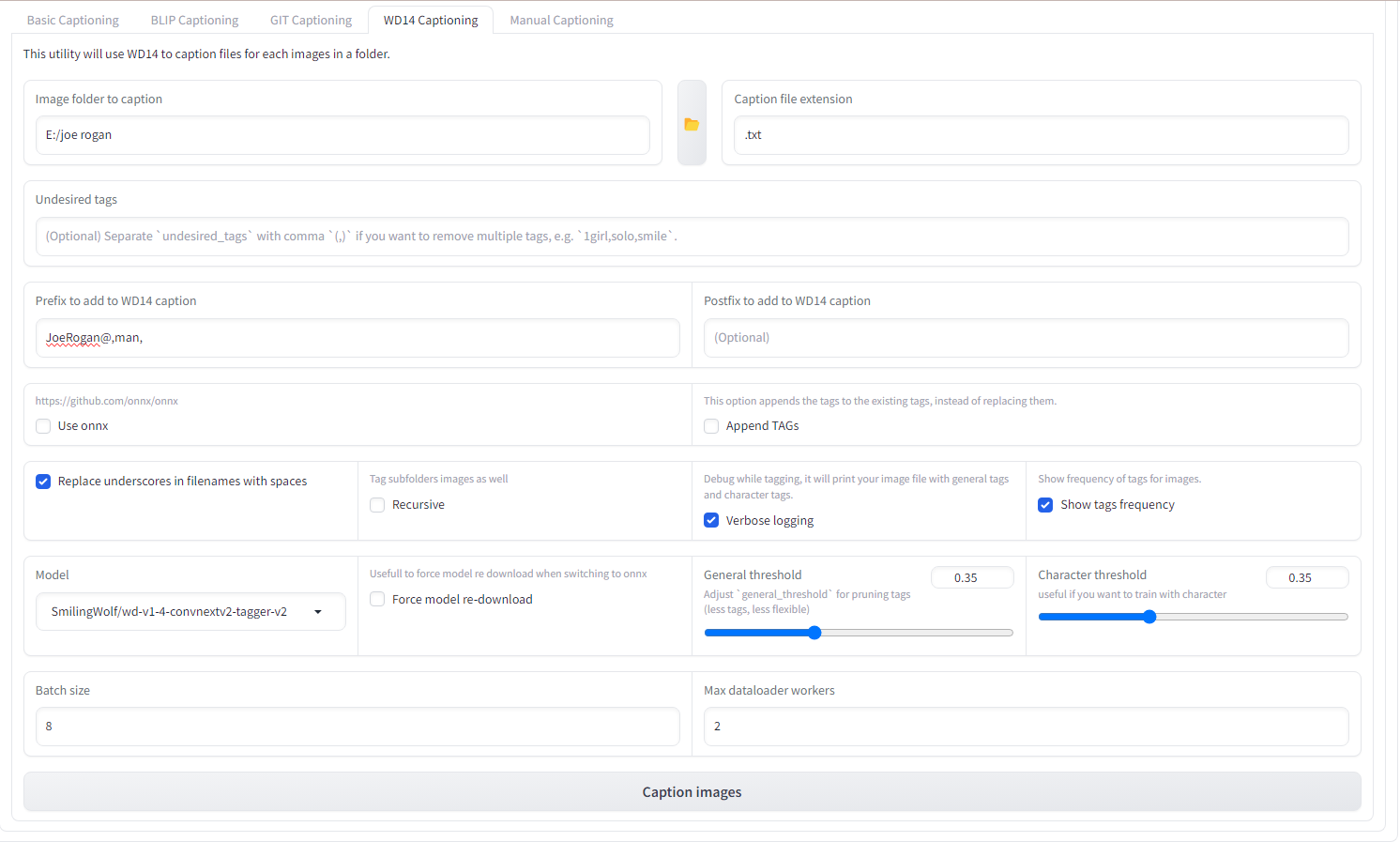The image size is (1400, 842).
Task: Click the Character threshold number box
Action: point(1307,577)
